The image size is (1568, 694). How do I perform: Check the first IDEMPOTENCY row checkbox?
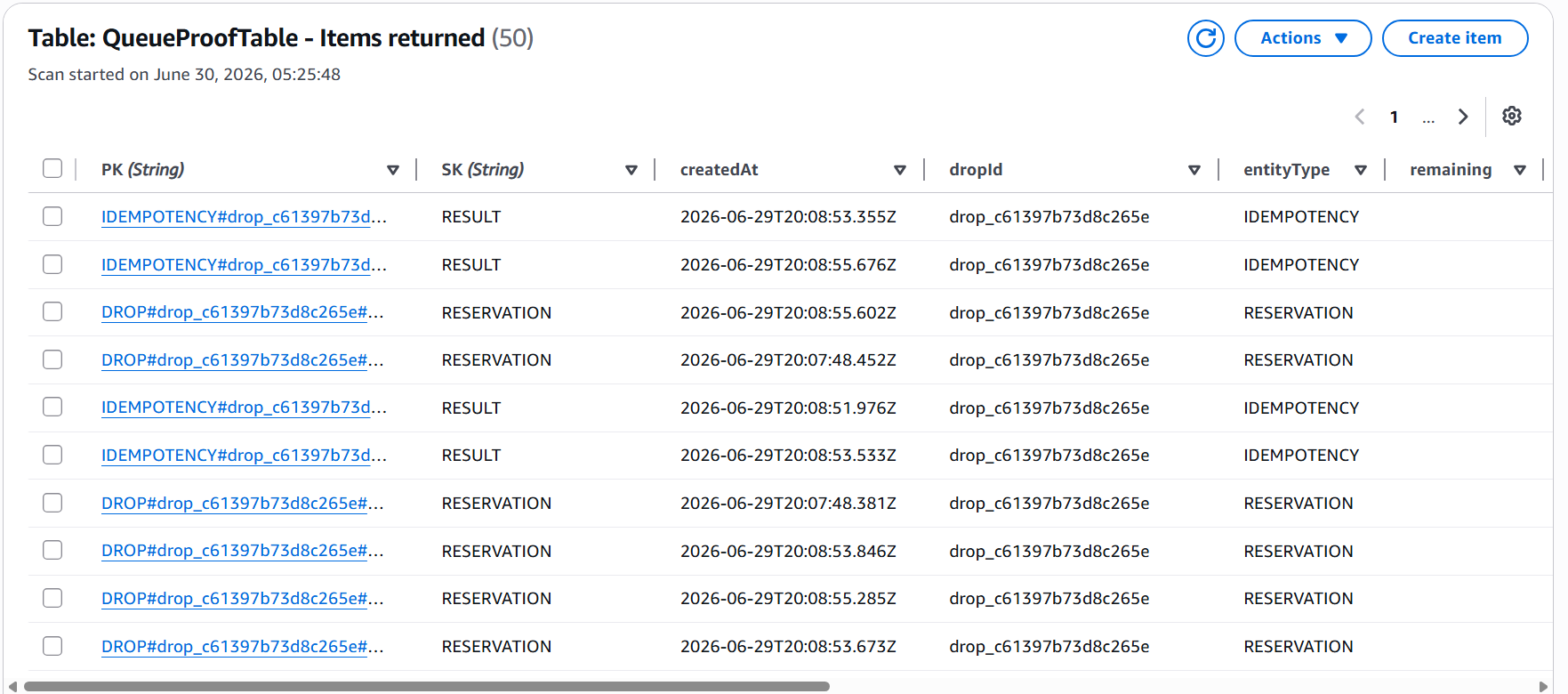[52, 216]
